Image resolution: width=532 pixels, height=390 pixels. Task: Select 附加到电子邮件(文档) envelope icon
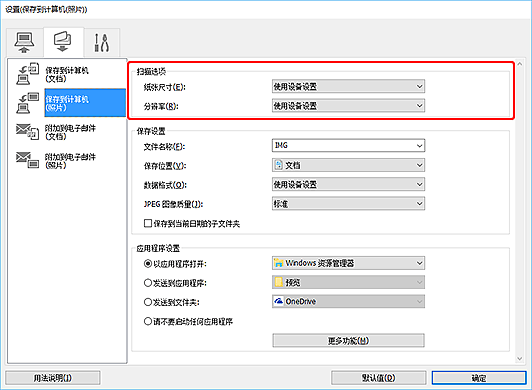tap(27, 132)
